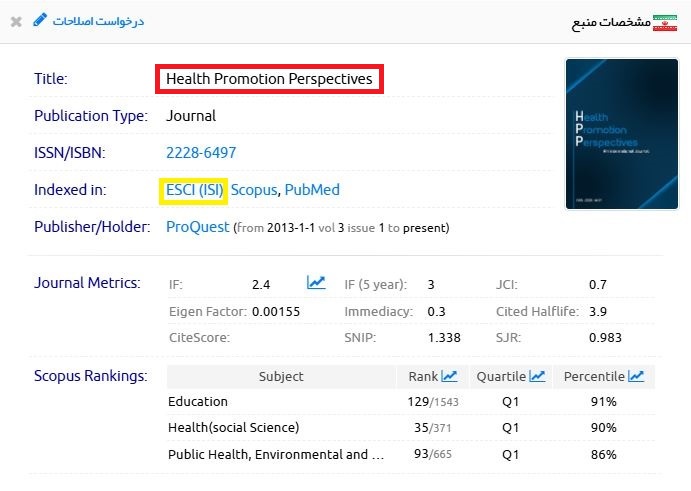
Task: Click the IF trend chart icon
Action: point(316,283)
